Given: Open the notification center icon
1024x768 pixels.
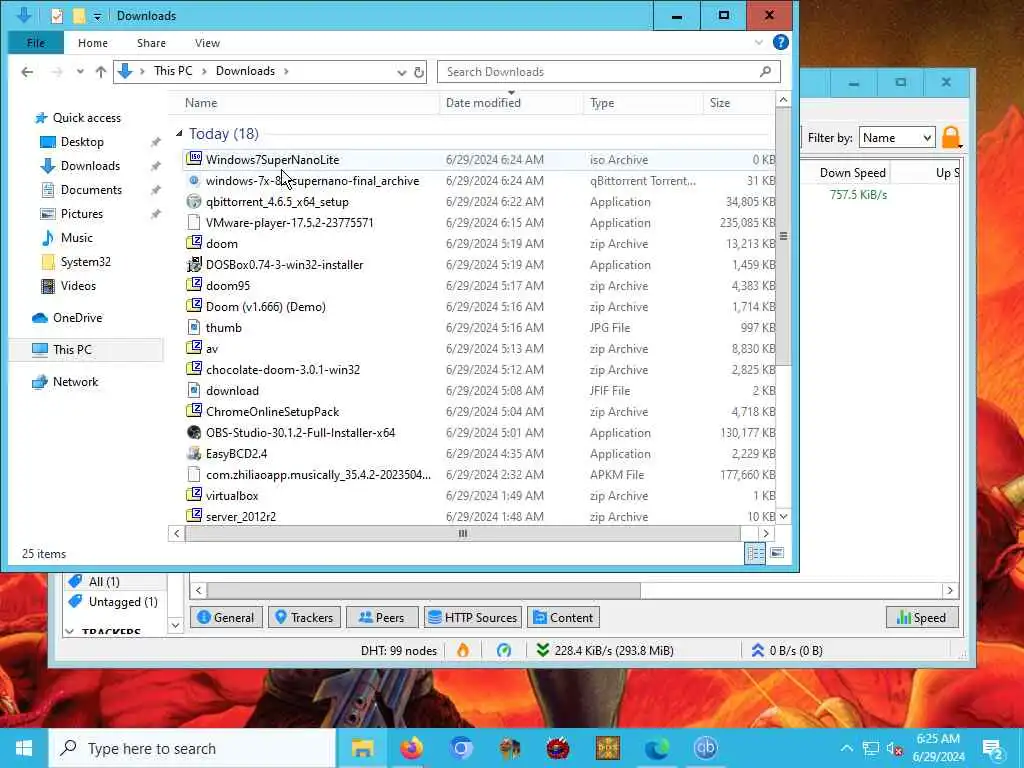Looking at the screenshot, I should pos(993,748).
